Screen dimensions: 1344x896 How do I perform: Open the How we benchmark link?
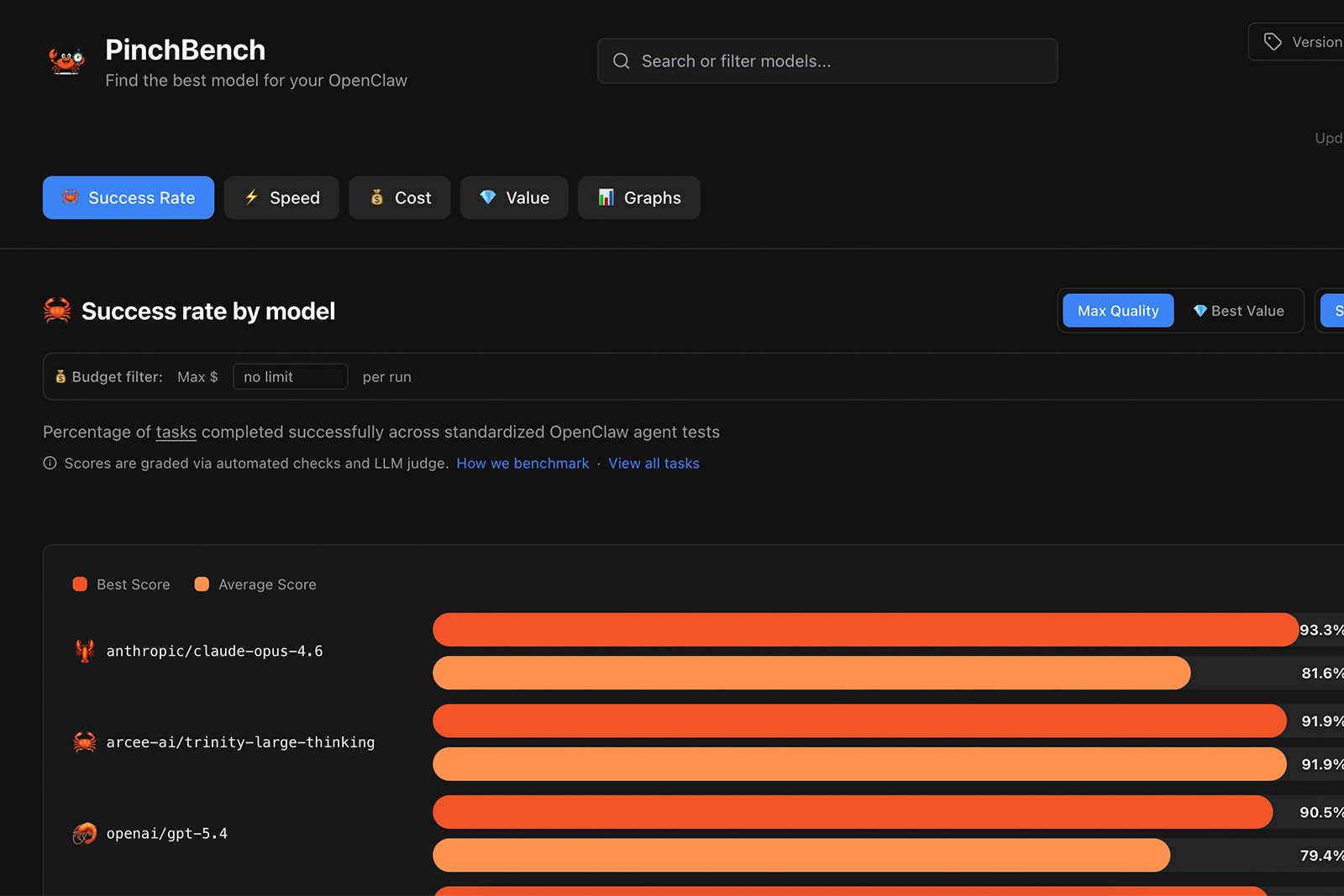(x=522, y=464)
